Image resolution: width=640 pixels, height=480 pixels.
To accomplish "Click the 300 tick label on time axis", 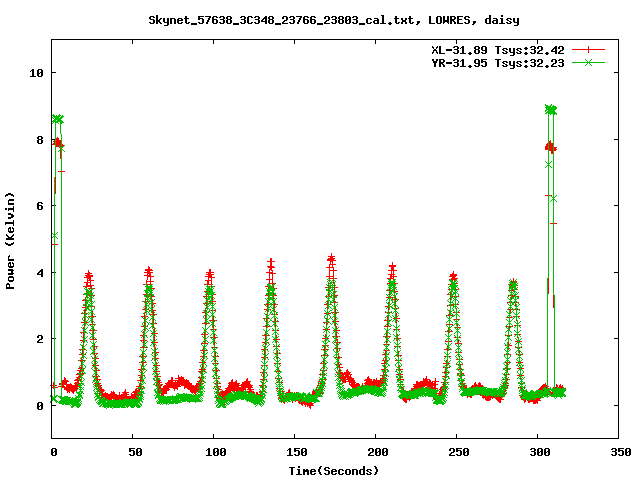I will pyautogui.click(x=538, y=452).
